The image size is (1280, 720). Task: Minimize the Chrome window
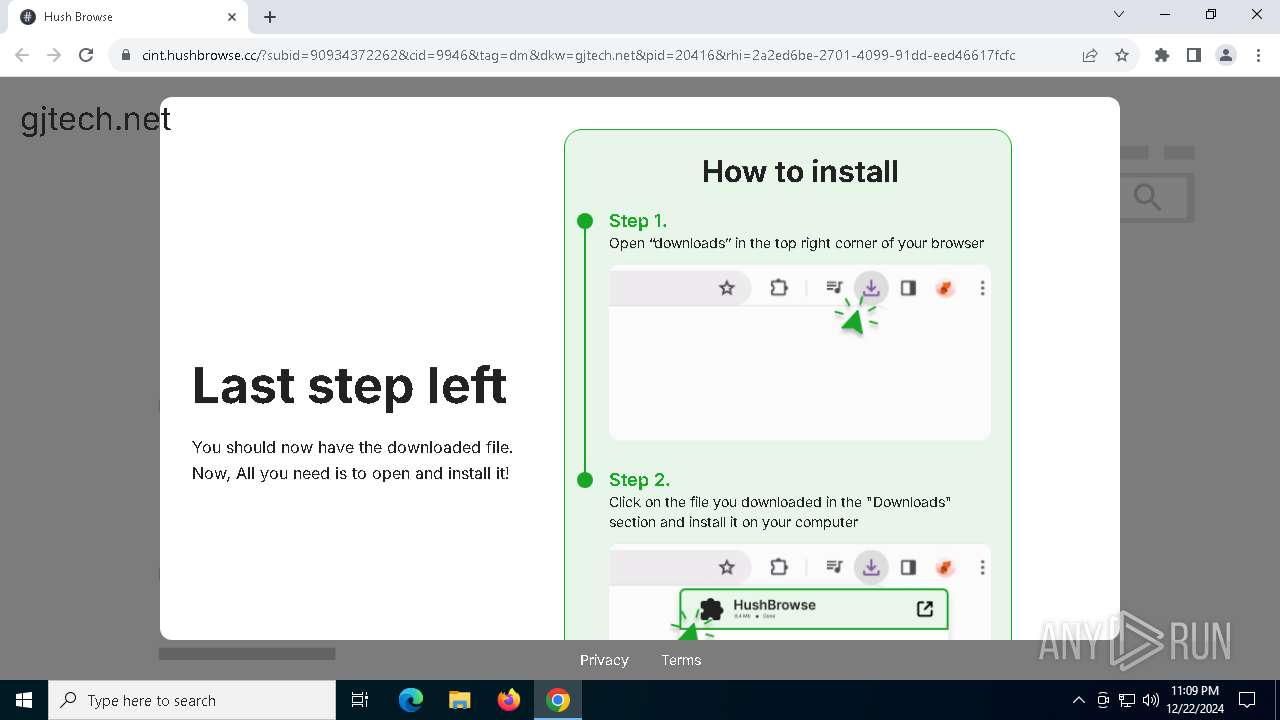tap(1165, 15)
